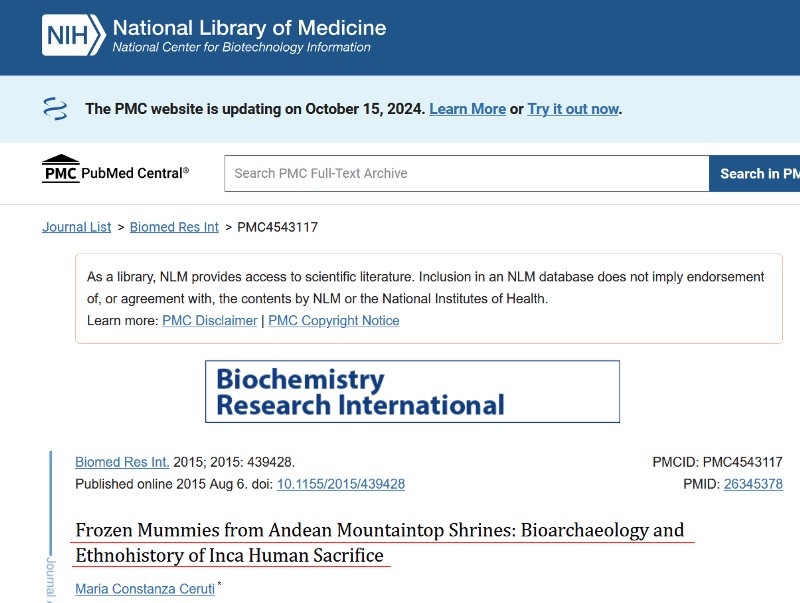Viewport: 800px width, 603px height.
Task: Open the PMC Disclaimer link
Action: tap(210, 320)
